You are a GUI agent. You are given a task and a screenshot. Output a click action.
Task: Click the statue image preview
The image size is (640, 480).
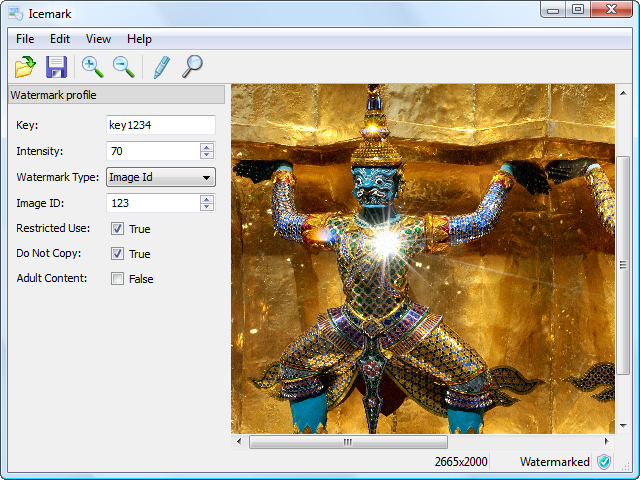coord(423,259)
